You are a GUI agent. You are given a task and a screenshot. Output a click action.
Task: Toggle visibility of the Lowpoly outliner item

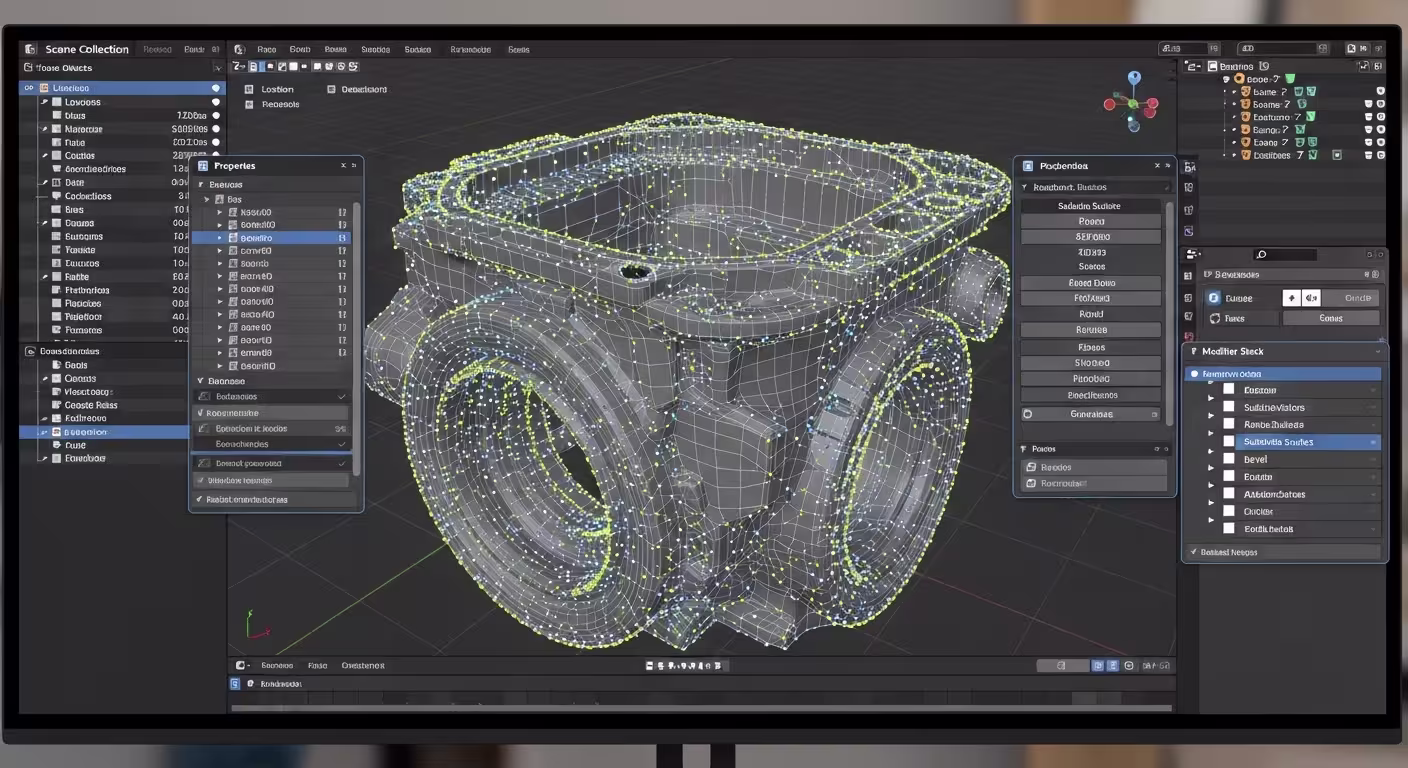click(x=217, y=102)
